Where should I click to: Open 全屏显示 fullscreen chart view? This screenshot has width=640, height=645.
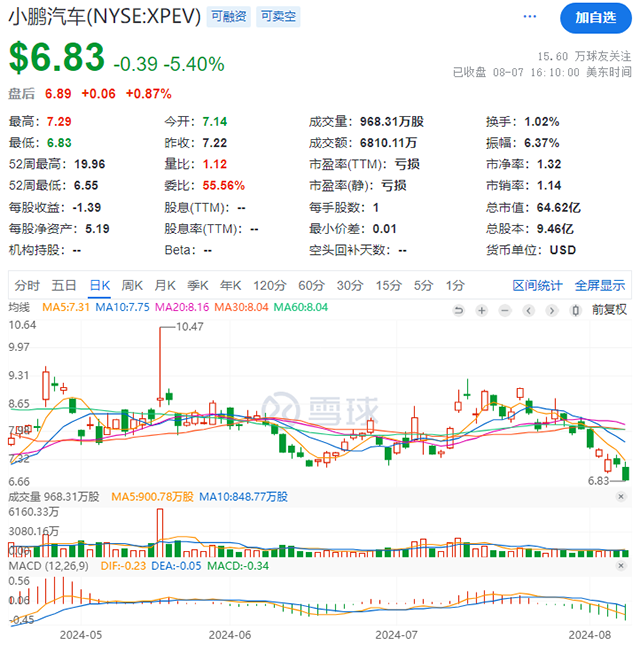click(x=600, y=285)
